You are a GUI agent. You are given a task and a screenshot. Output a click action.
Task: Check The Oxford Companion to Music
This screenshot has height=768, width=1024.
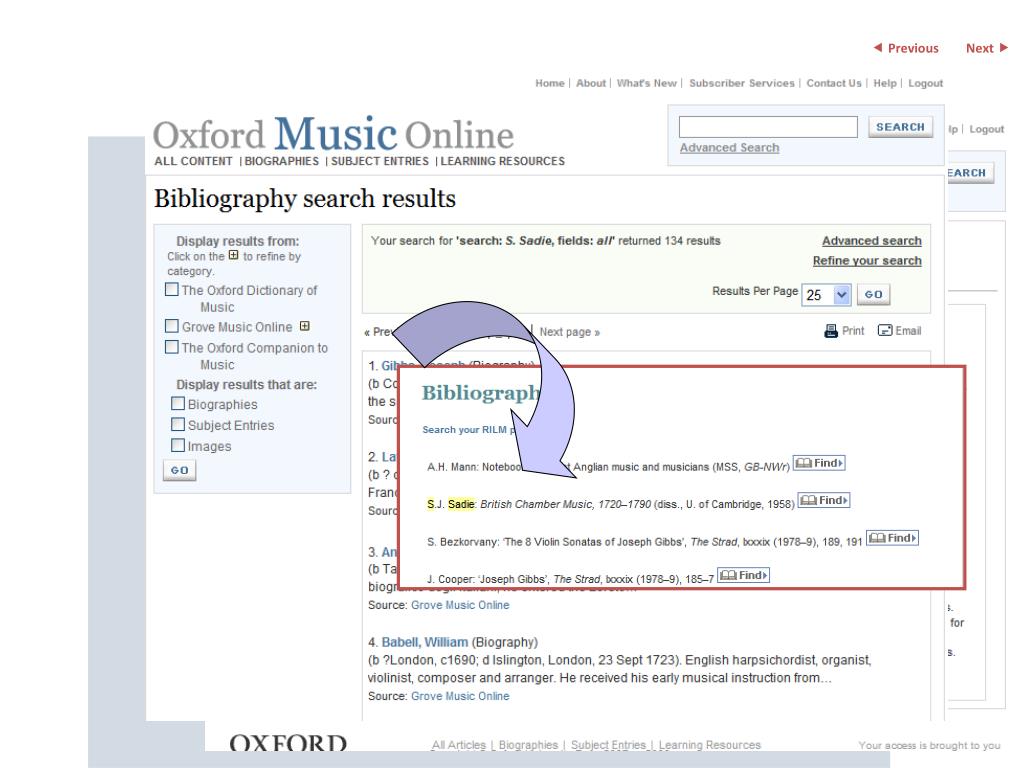(172, 347)
